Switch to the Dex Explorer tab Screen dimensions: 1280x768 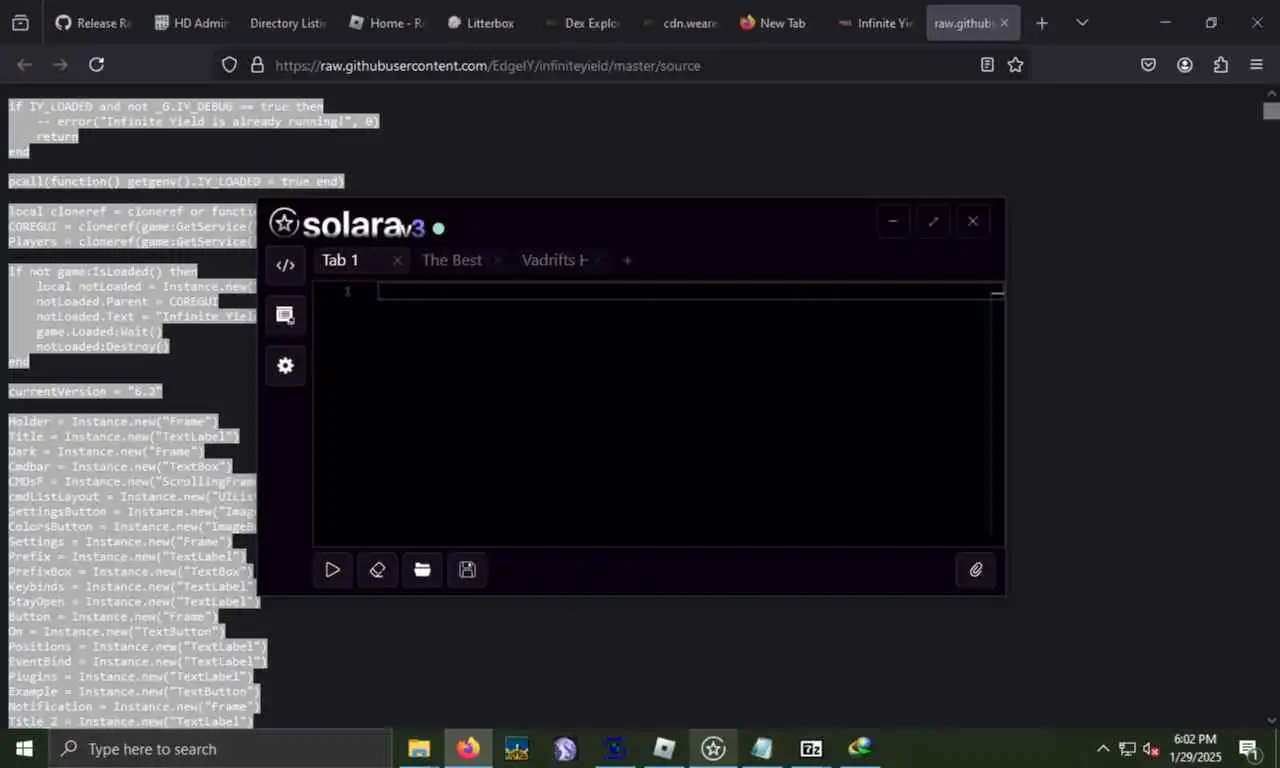click(582, 23)
